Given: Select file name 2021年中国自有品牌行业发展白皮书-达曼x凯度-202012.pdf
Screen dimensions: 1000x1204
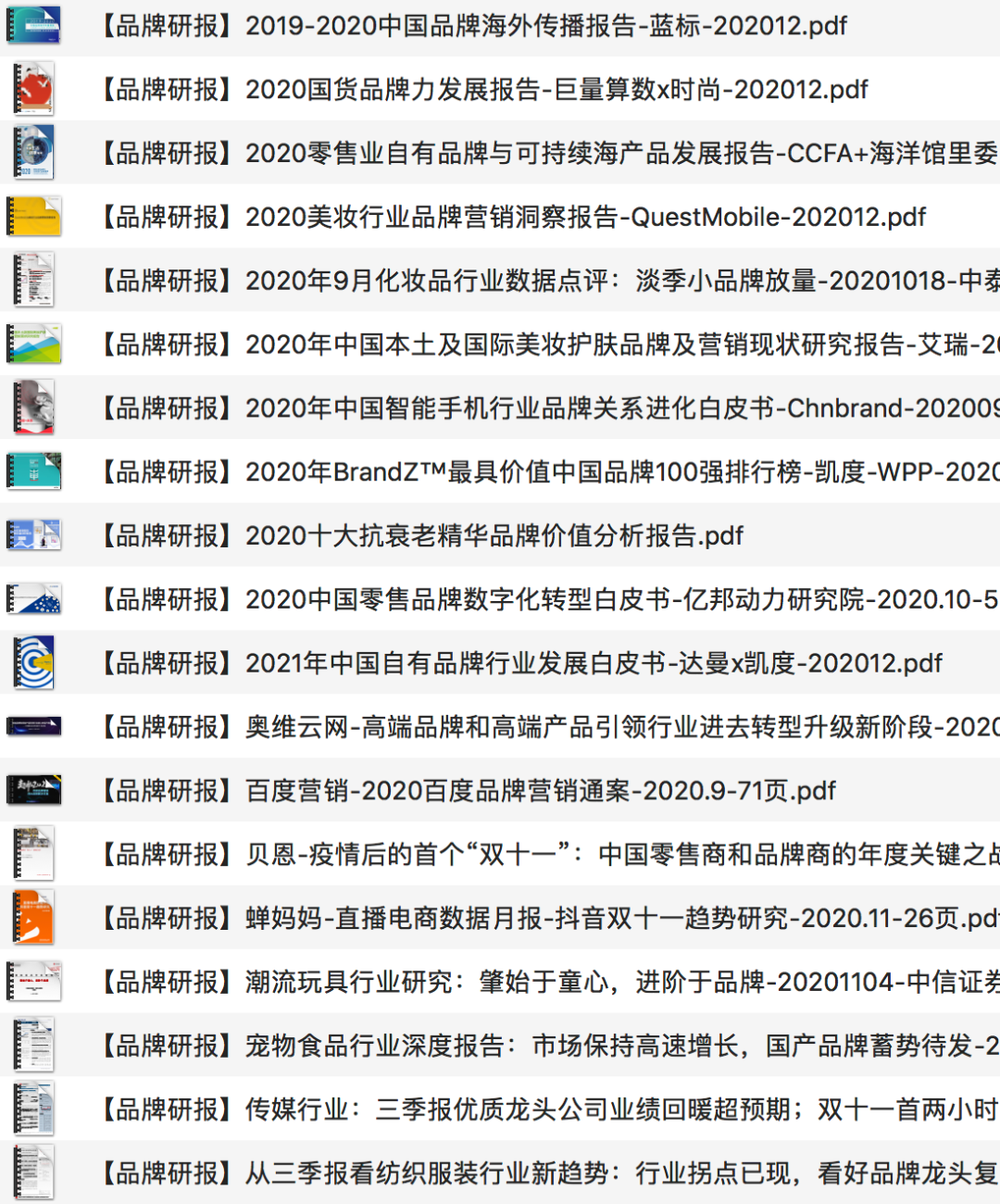Looking at the screenshot, I should click(x=519, y=663).
